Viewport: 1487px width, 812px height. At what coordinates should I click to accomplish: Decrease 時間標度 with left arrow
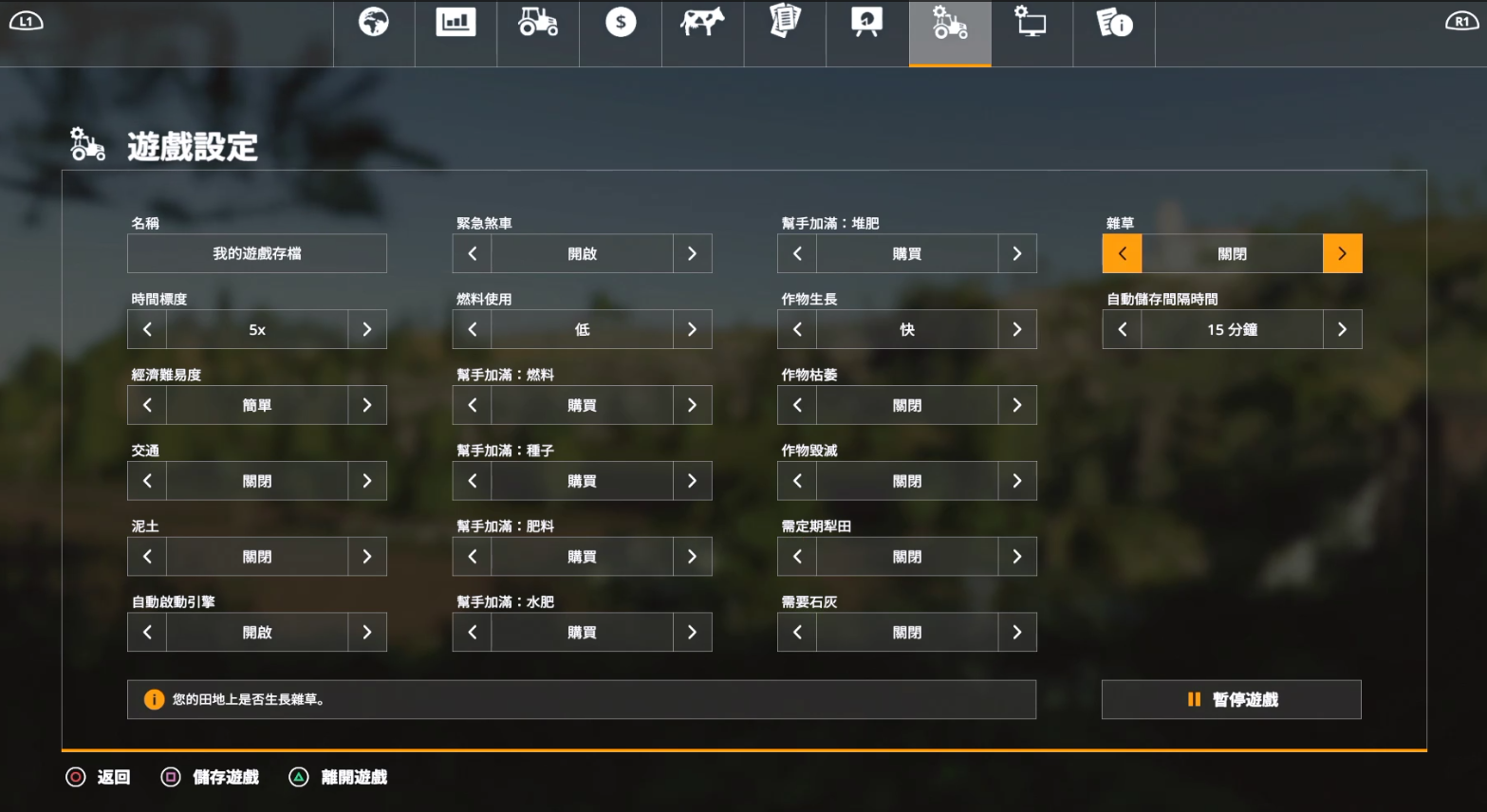(147, 329)
